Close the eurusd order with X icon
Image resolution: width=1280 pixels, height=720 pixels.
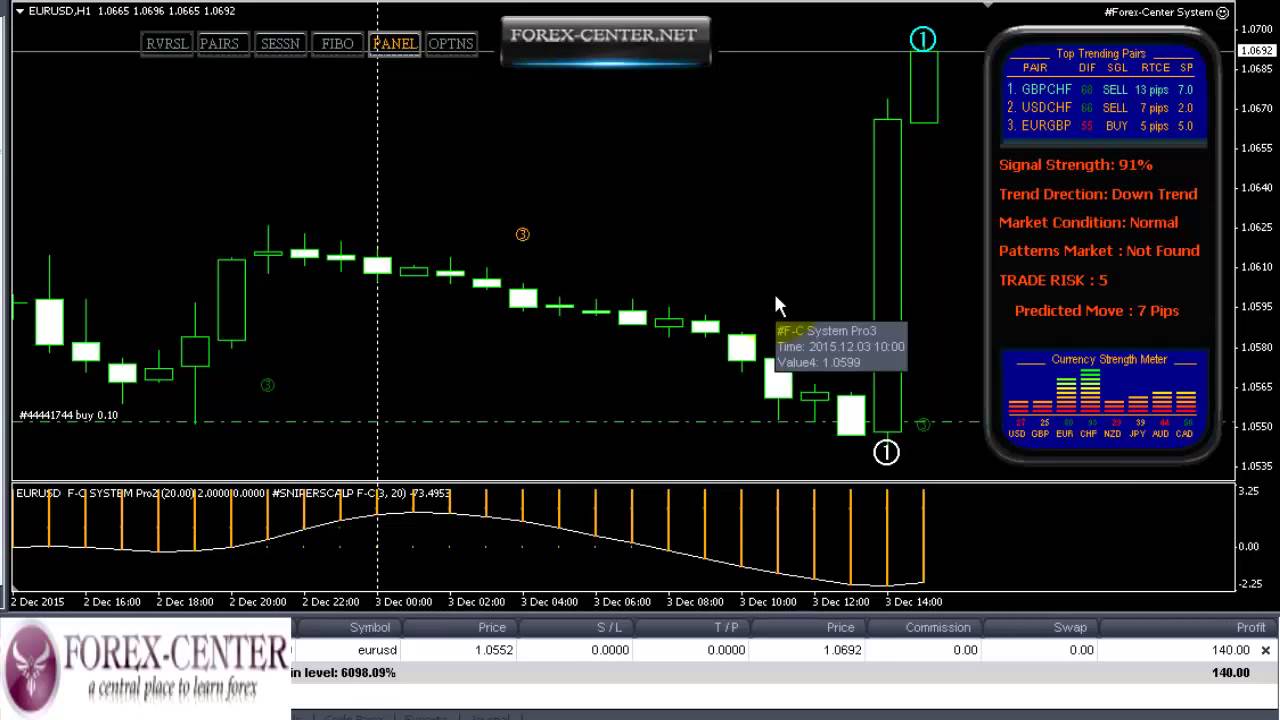(x=1265, y=650)
